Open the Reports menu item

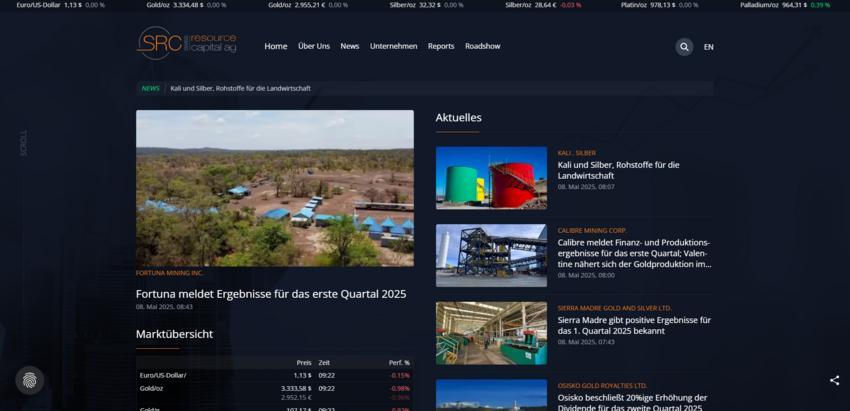click(441, 47)
